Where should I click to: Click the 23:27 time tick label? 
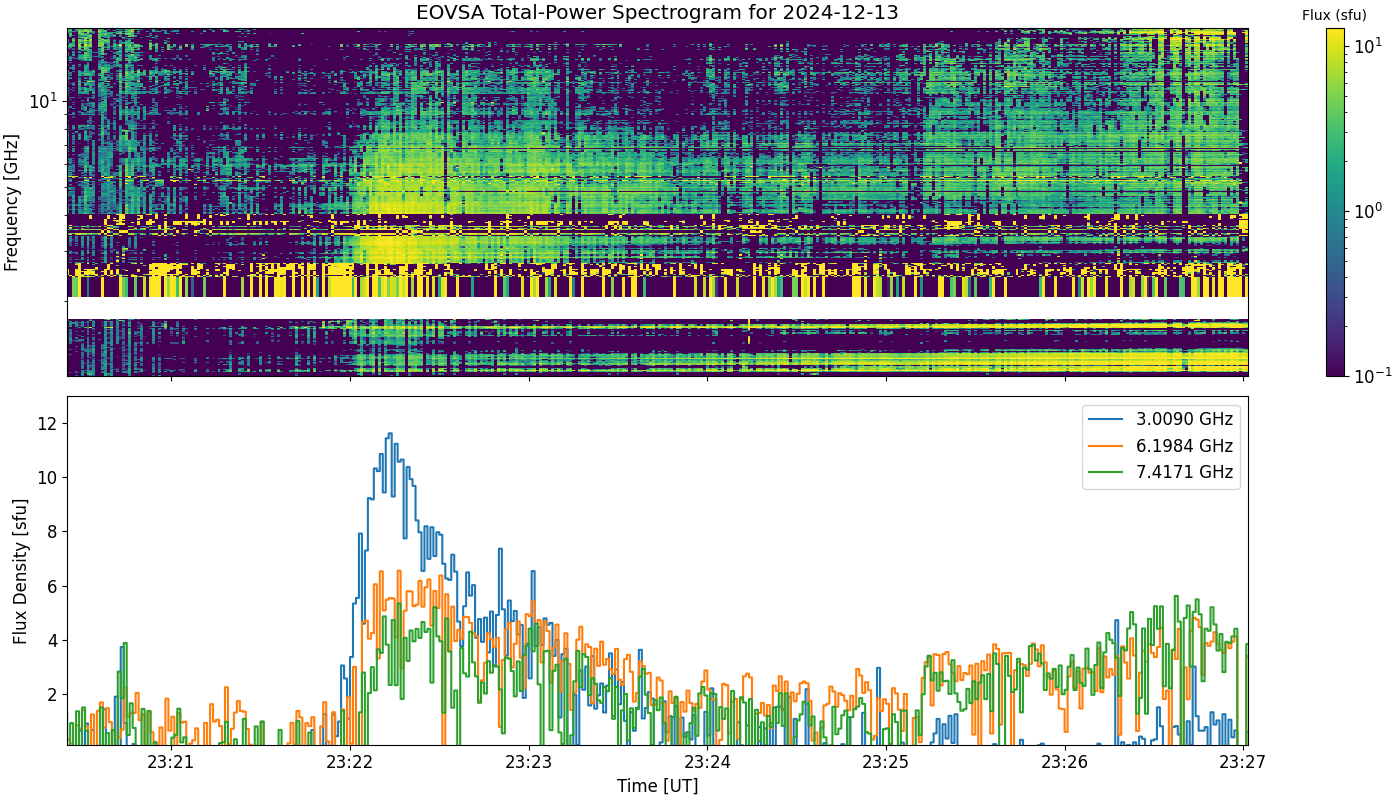coord(1244,762)
